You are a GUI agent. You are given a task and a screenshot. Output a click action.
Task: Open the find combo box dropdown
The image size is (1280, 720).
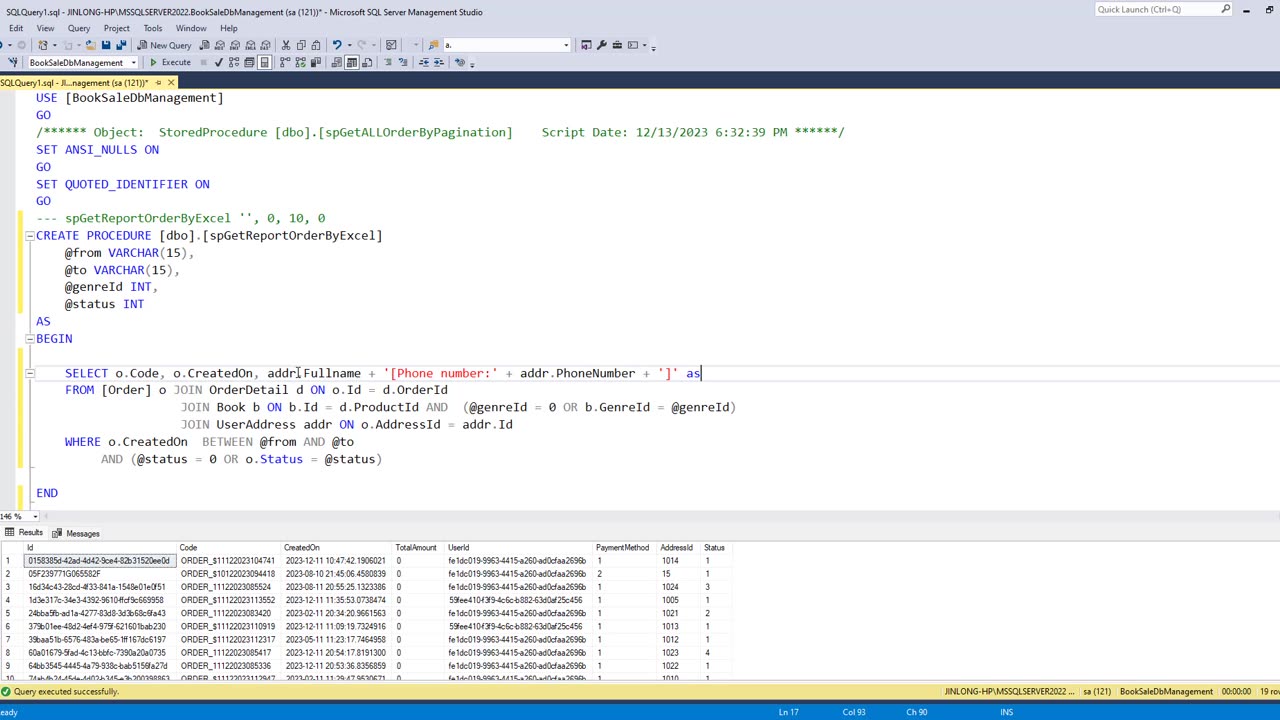click(x=566, y=45)
